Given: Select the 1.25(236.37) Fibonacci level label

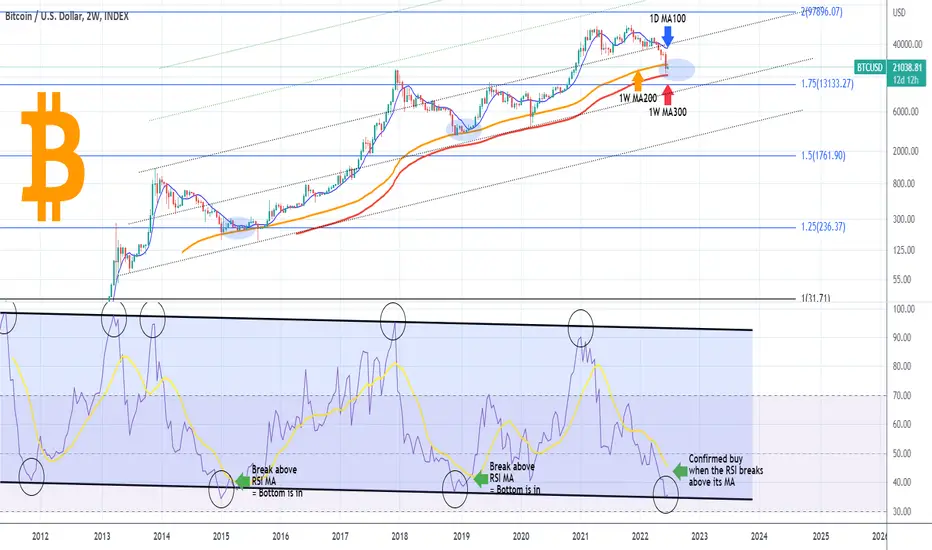Looking at the screenshot, I should pos(823,227).
